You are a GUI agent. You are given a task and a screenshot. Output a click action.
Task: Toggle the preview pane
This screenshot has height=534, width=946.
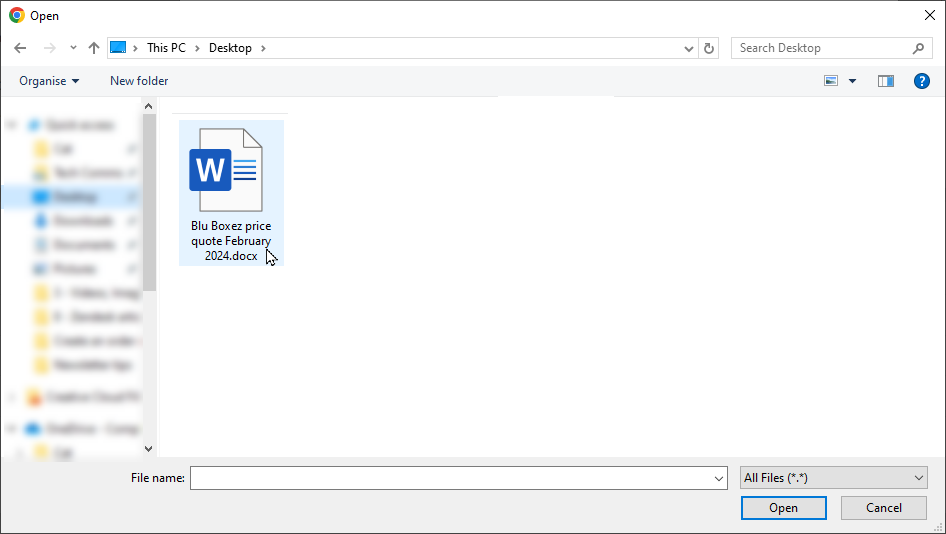pyautogui.click(x=886, y=81)
